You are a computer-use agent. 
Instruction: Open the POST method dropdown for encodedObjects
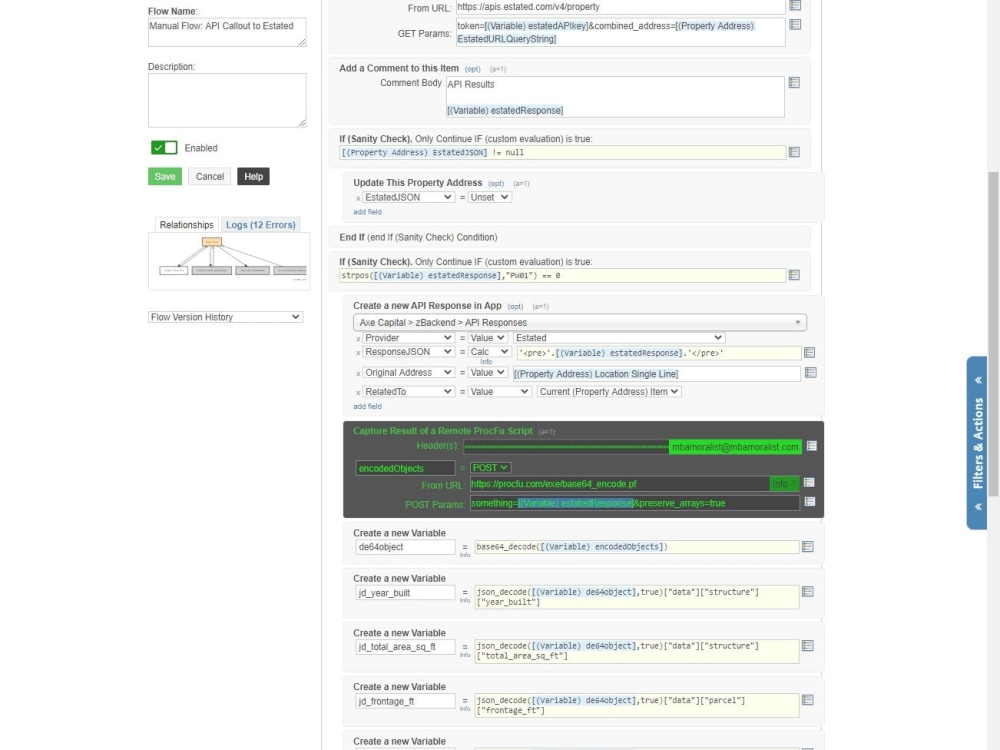click(492, 467)
